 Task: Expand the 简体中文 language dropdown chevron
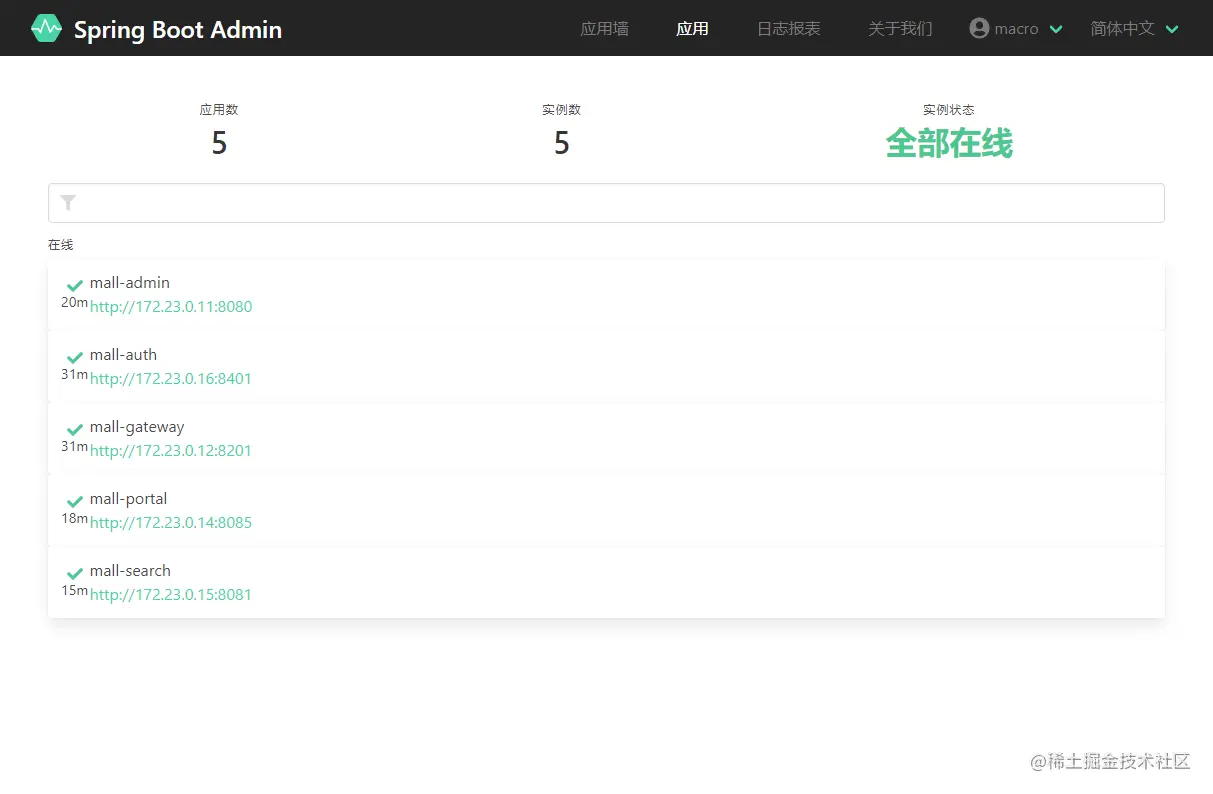(x=1173, y=29)
